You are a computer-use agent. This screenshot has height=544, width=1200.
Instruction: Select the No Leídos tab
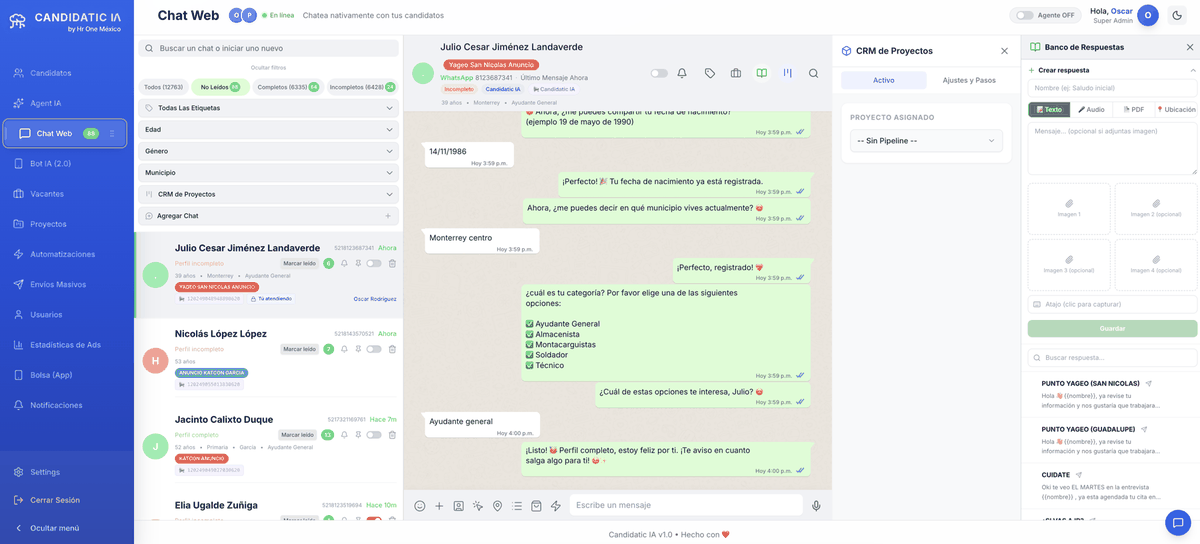coord(220,87)
